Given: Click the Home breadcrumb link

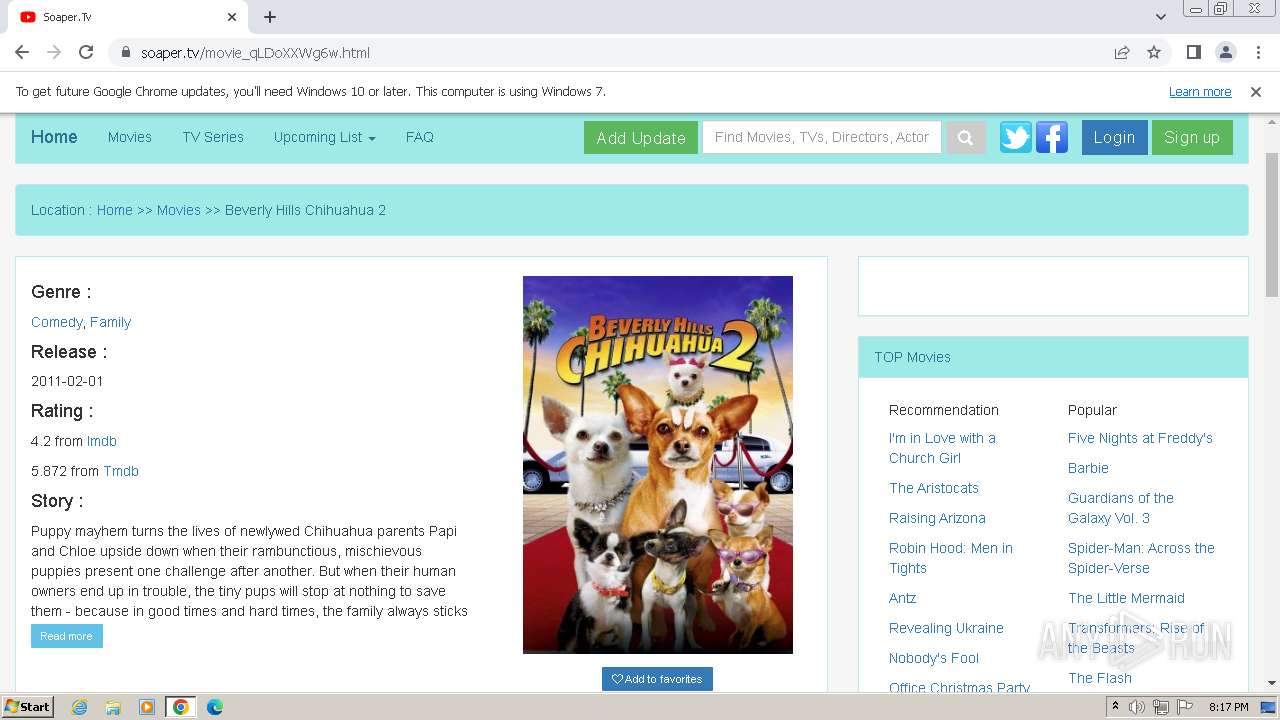Looking at the screenshot, I should coord(115,210).
